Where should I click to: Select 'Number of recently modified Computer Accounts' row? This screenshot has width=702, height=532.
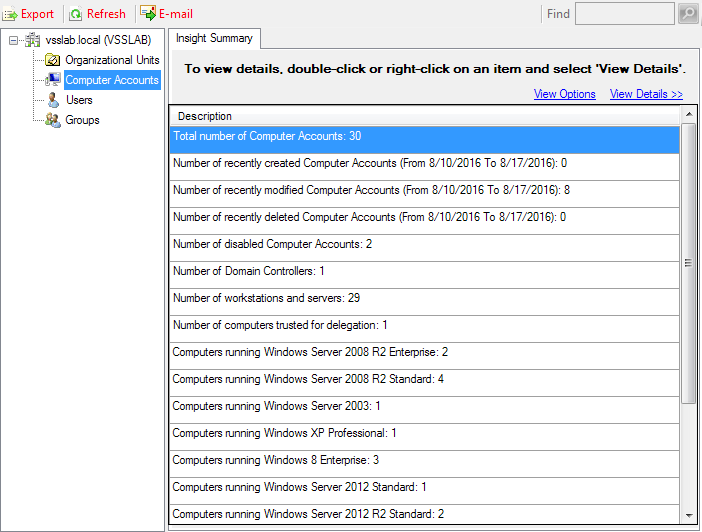424,194
